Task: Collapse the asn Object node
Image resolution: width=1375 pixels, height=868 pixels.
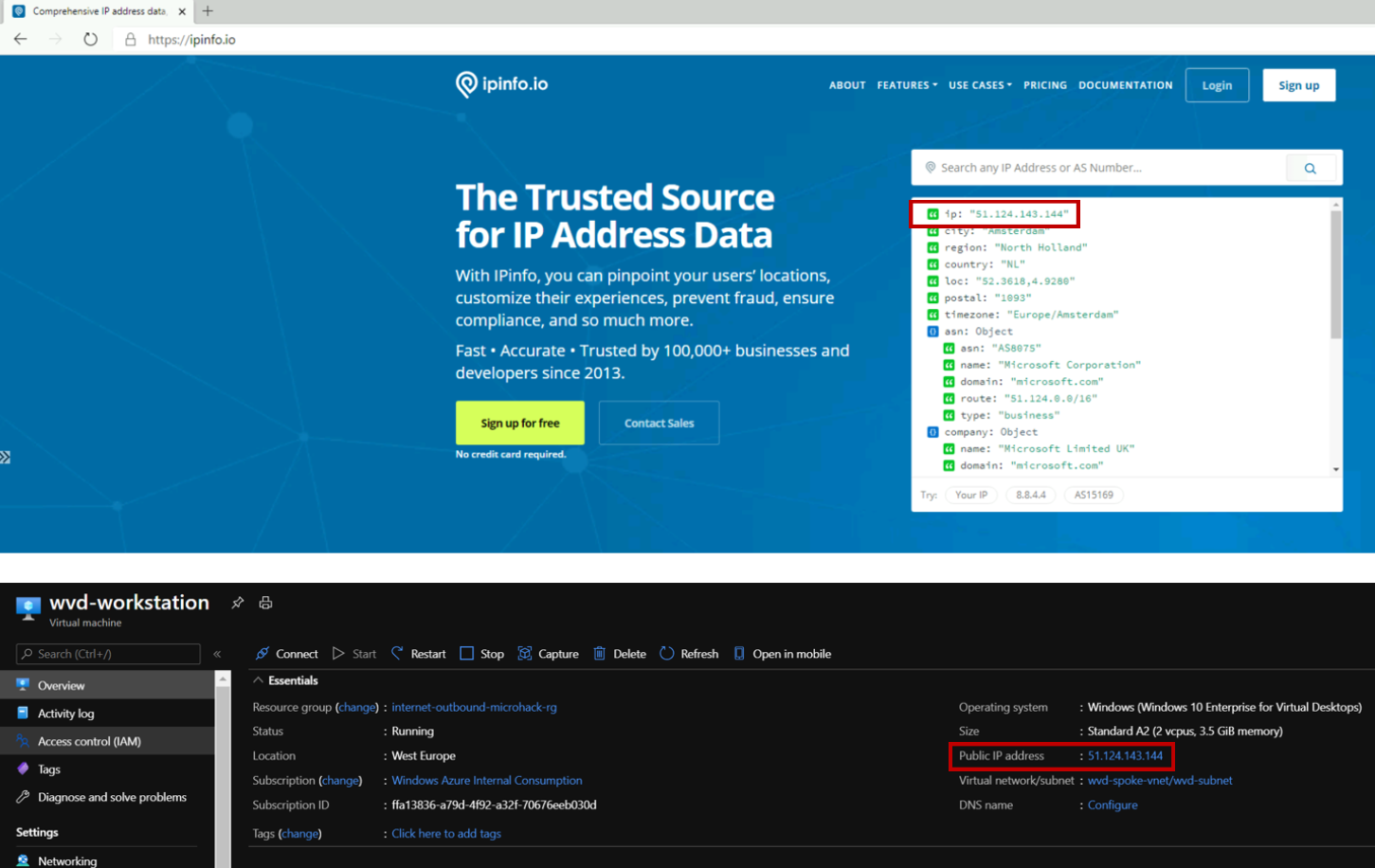Action: point(932,332)
